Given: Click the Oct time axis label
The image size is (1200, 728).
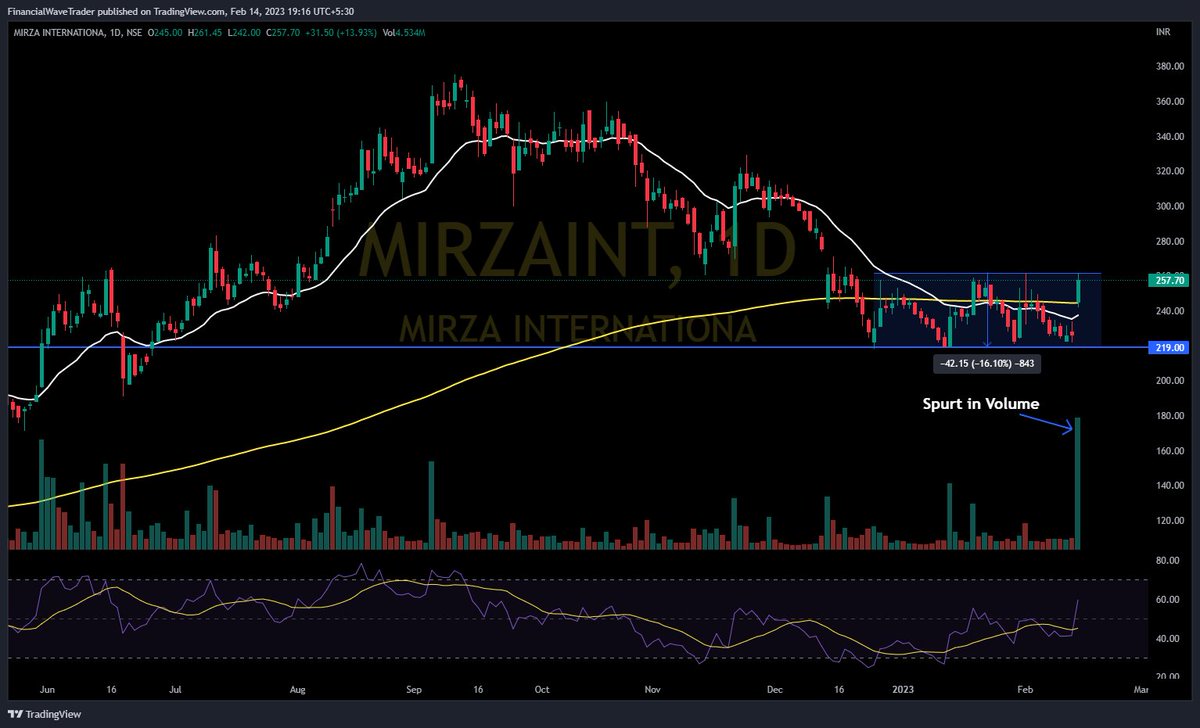Looking at the screenshot, I should click(541, 689).
